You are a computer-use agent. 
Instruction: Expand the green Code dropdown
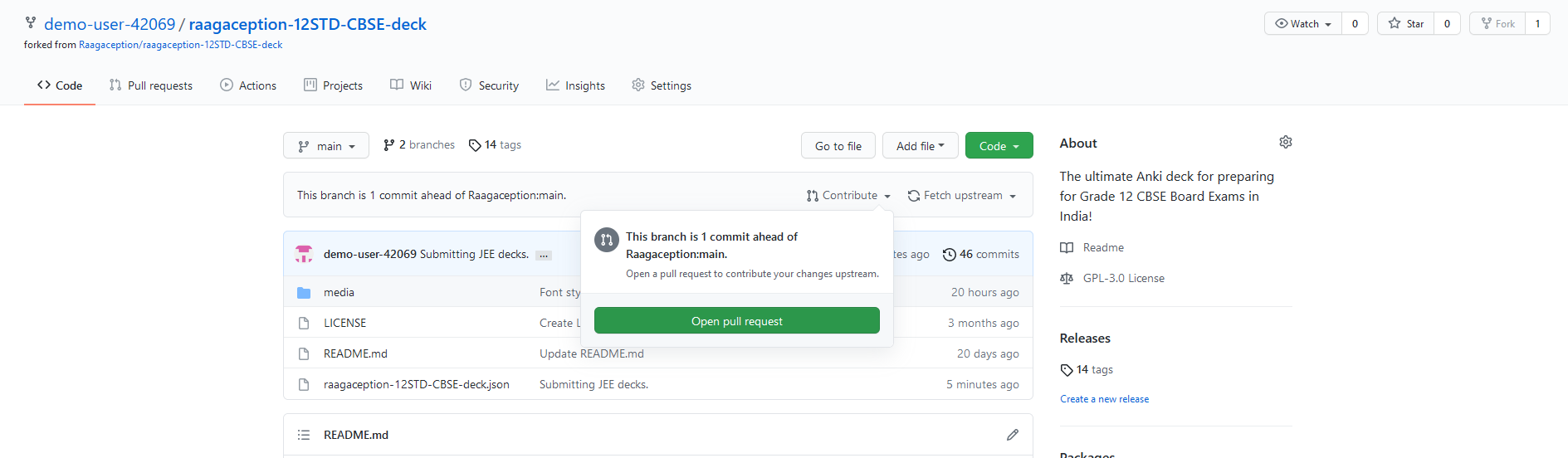click(x=999, y=146)
